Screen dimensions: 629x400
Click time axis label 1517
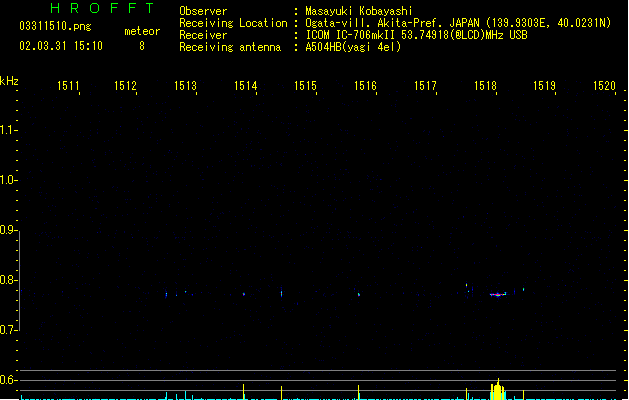point(425,86)
